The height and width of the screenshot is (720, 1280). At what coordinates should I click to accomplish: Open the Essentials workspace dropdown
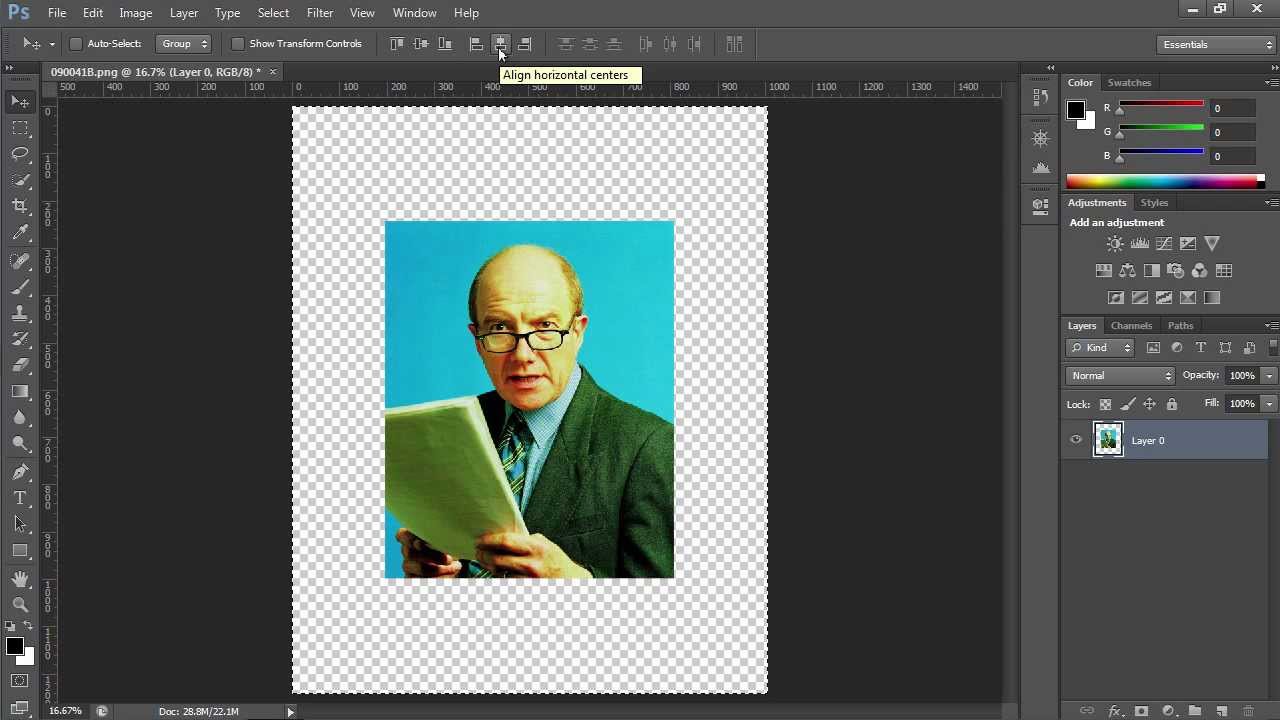point(1217,44)
